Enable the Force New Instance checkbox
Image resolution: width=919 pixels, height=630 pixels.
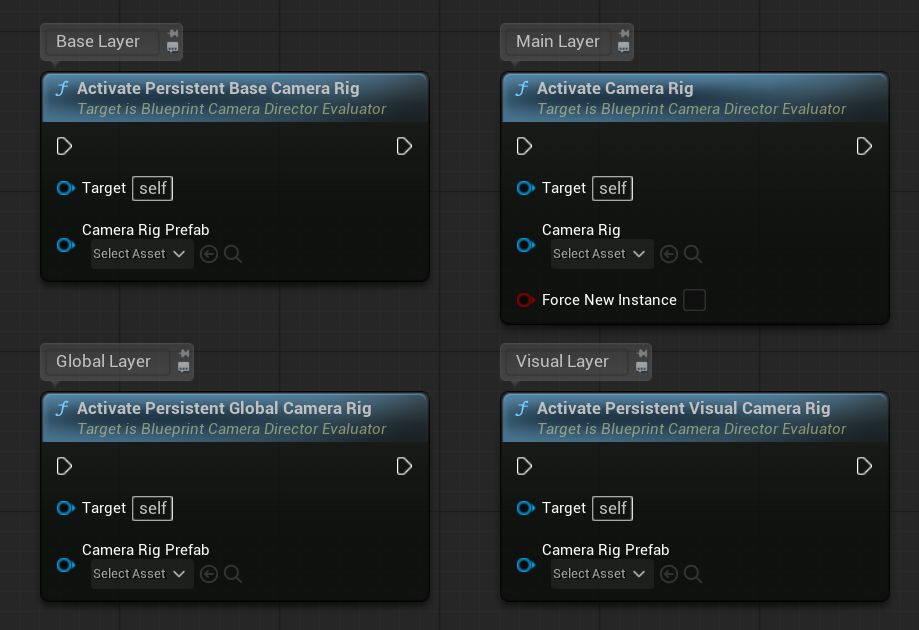694,300
